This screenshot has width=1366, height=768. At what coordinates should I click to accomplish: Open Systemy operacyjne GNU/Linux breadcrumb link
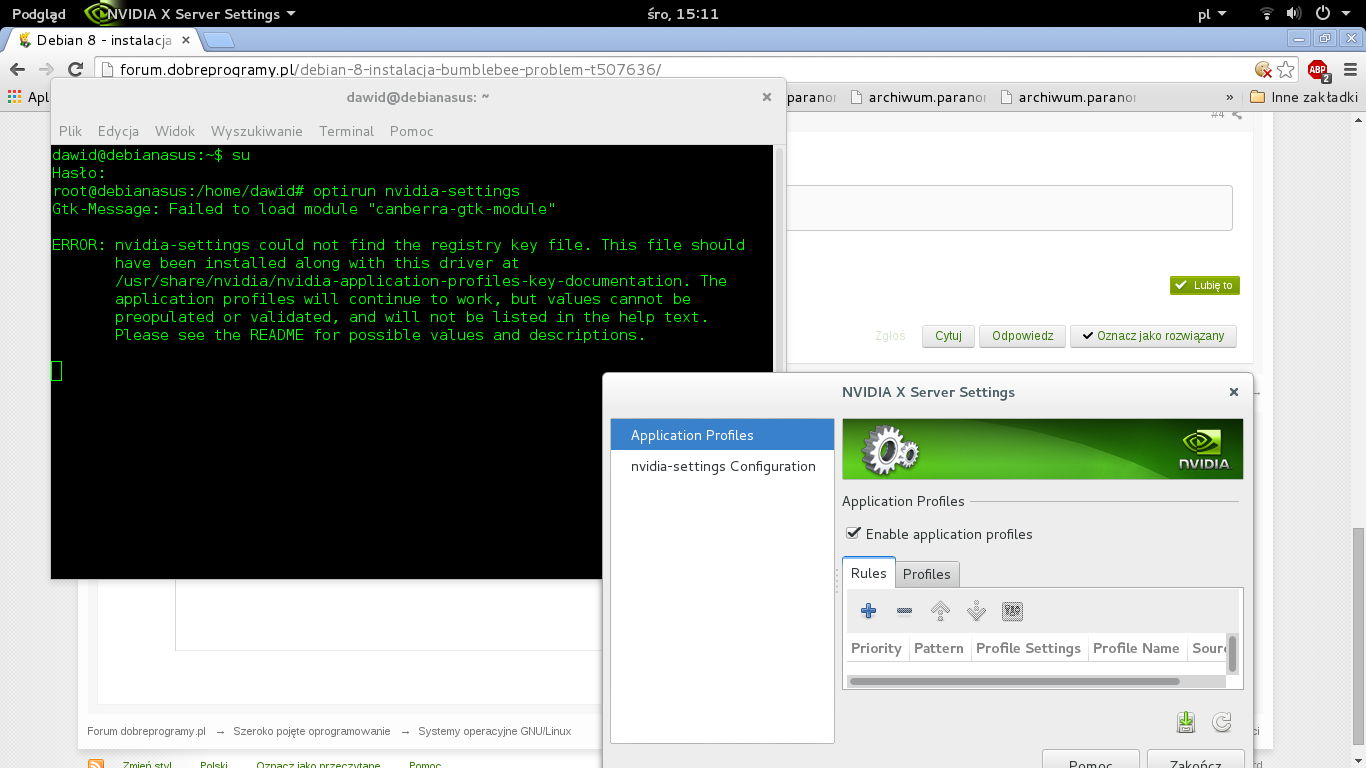pyautogui.click(x=494, y=731)
